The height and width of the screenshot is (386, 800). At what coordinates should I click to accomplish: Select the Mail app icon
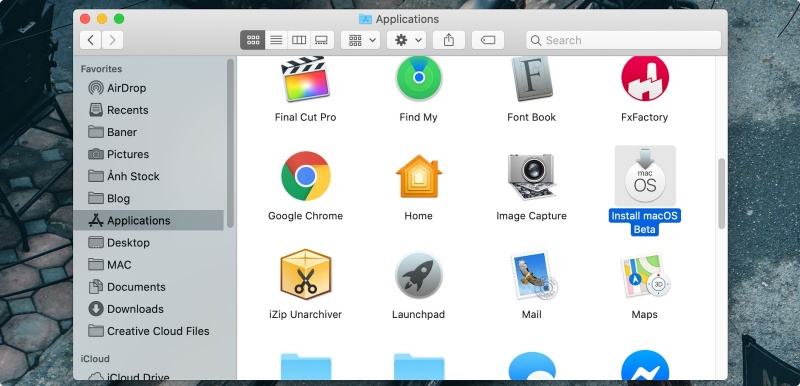click(533, 275)
